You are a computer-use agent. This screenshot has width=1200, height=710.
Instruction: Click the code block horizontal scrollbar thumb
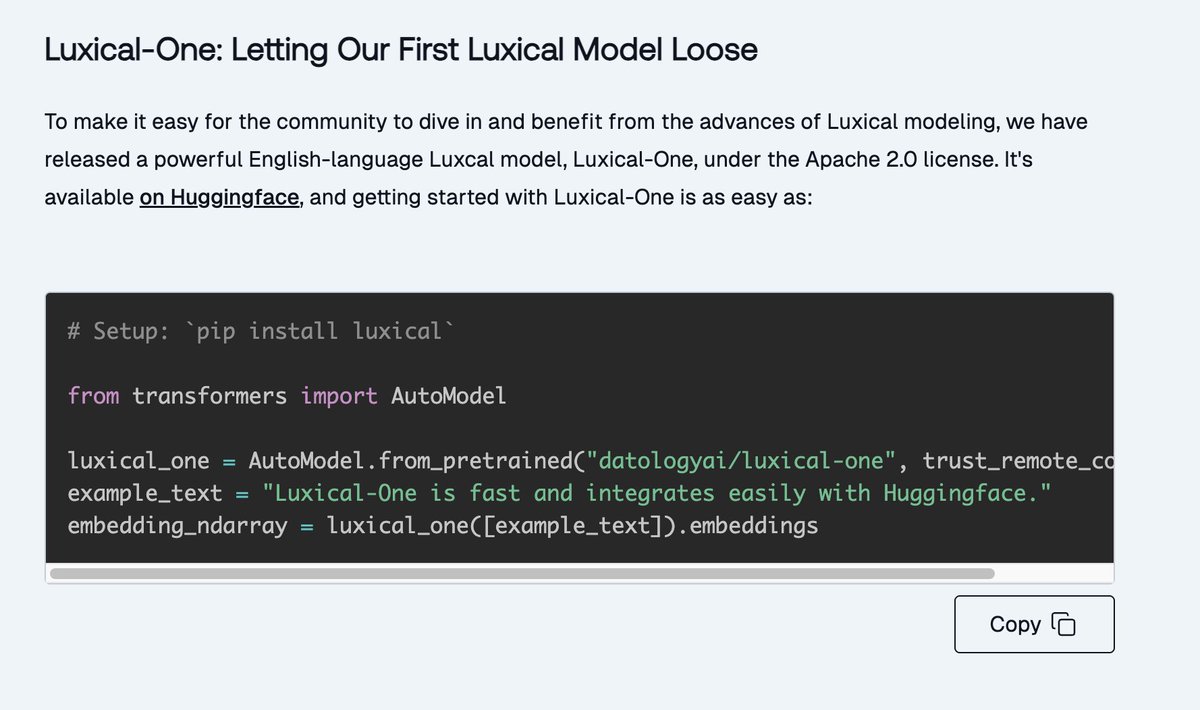click(x=520, y=574)
